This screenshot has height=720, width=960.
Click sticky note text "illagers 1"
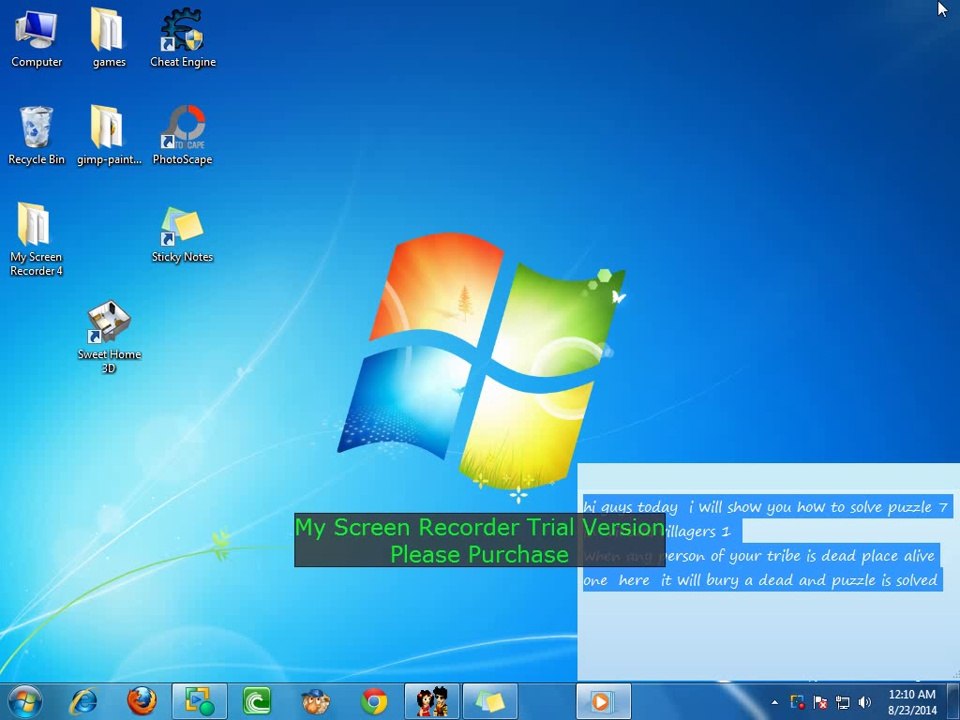point(699,531)
